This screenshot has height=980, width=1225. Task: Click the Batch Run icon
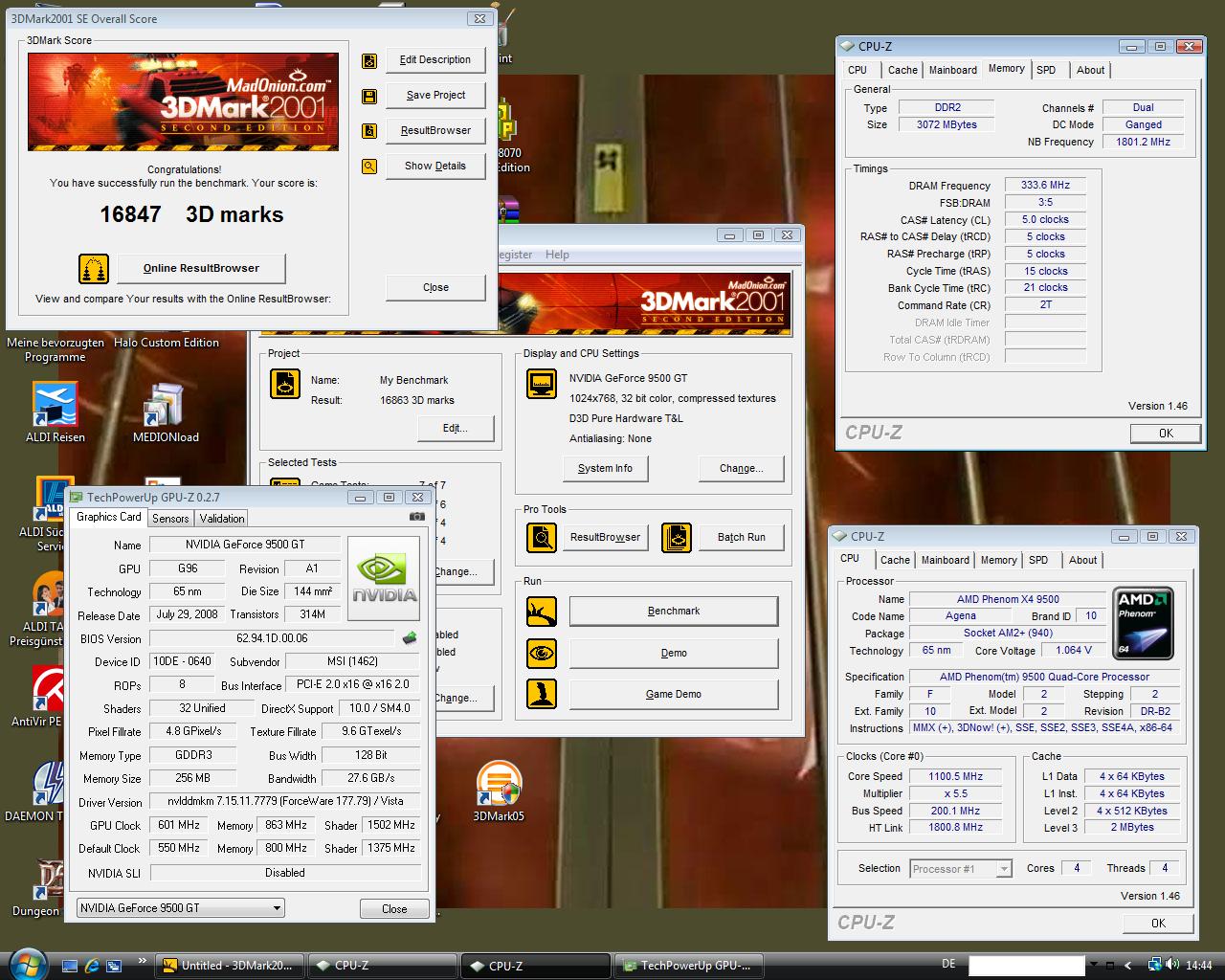tap(677, 537)
